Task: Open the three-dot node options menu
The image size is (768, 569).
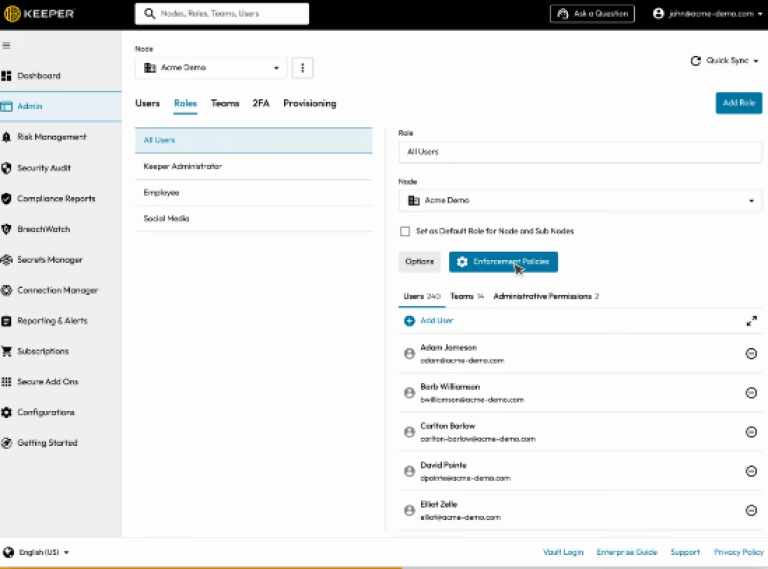Action: click(x=303, y=67)
